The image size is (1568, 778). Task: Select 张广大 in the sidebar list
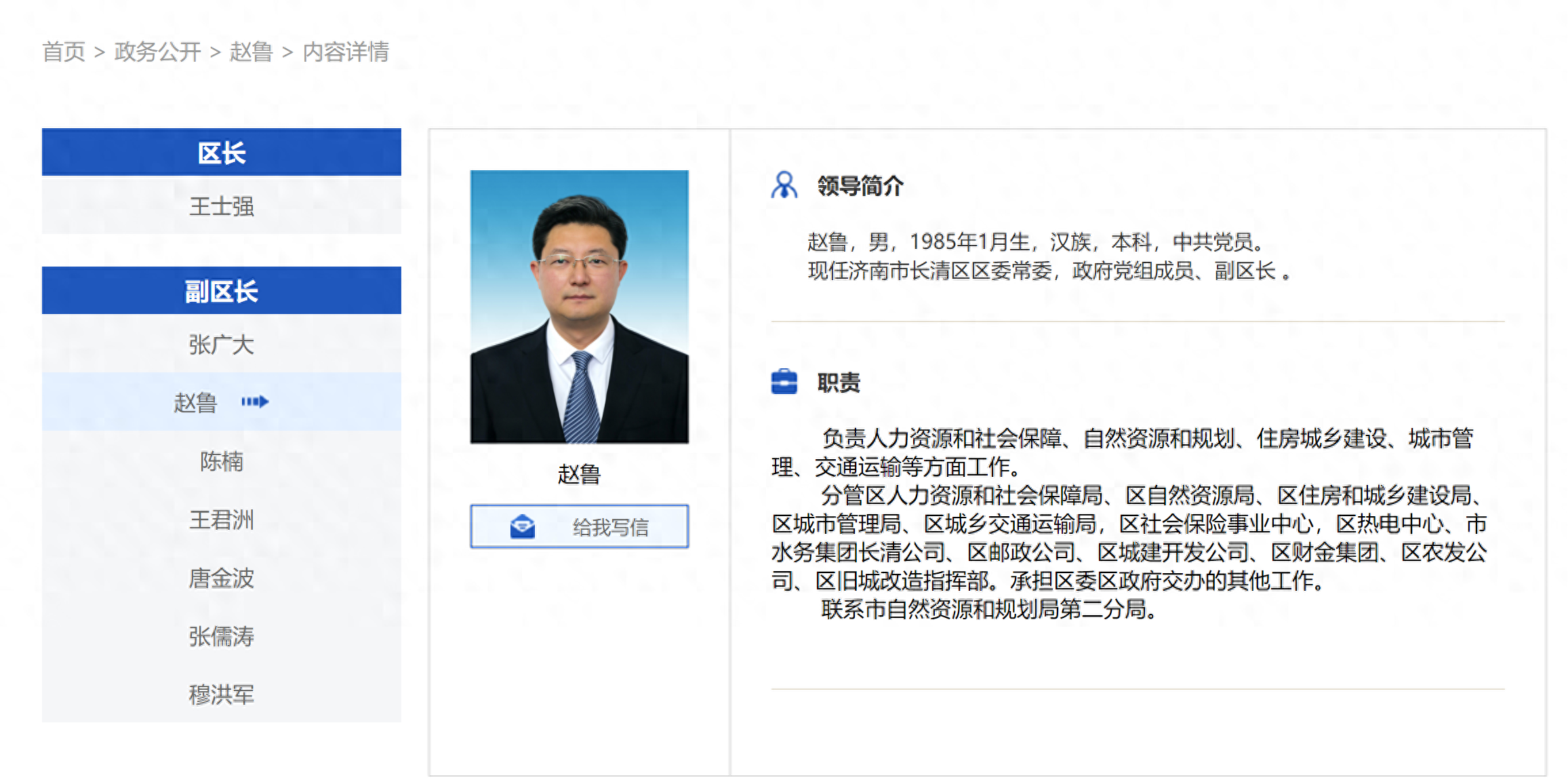point(221,345)
